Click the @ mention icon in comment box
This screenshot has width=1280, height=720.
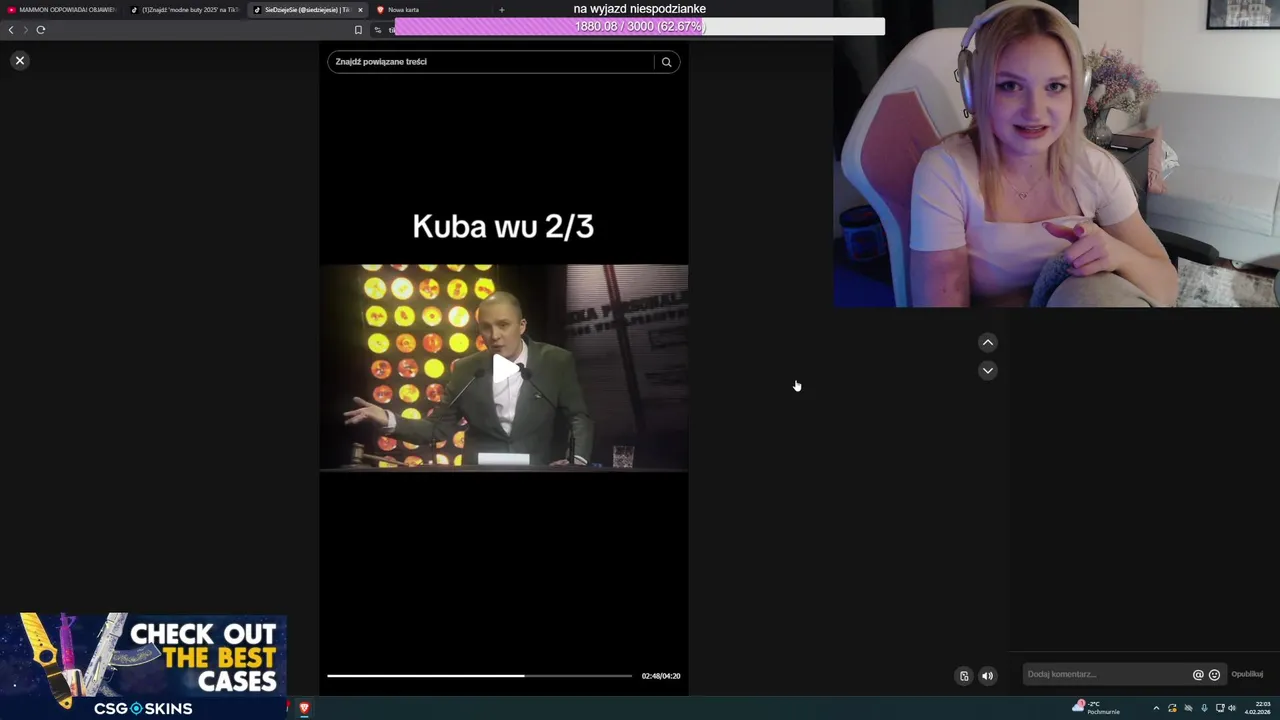click(x=1198, y=675)
